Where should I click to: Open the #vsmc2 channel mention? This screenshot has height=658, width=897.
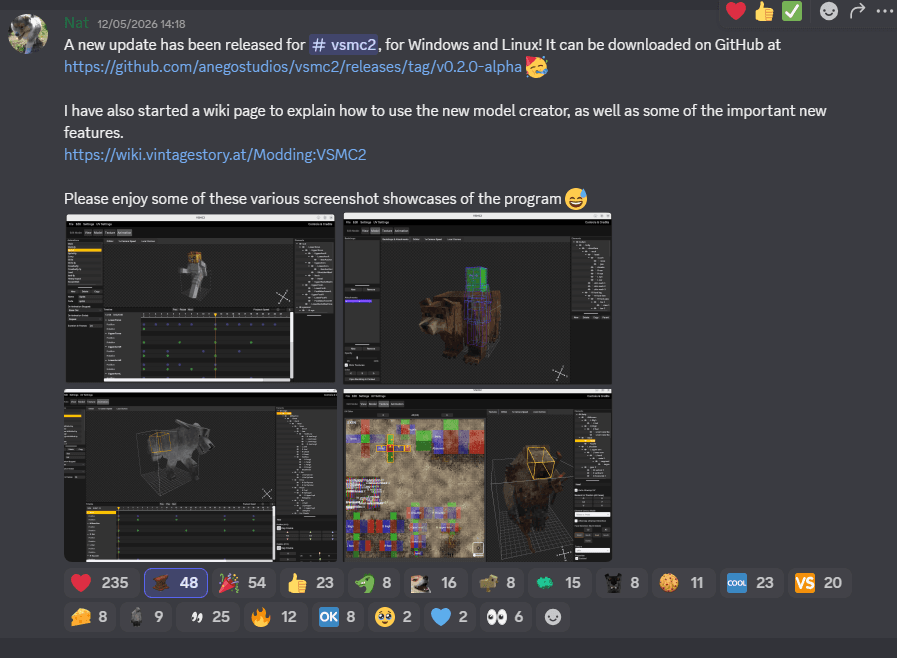[x=344, y=45]
